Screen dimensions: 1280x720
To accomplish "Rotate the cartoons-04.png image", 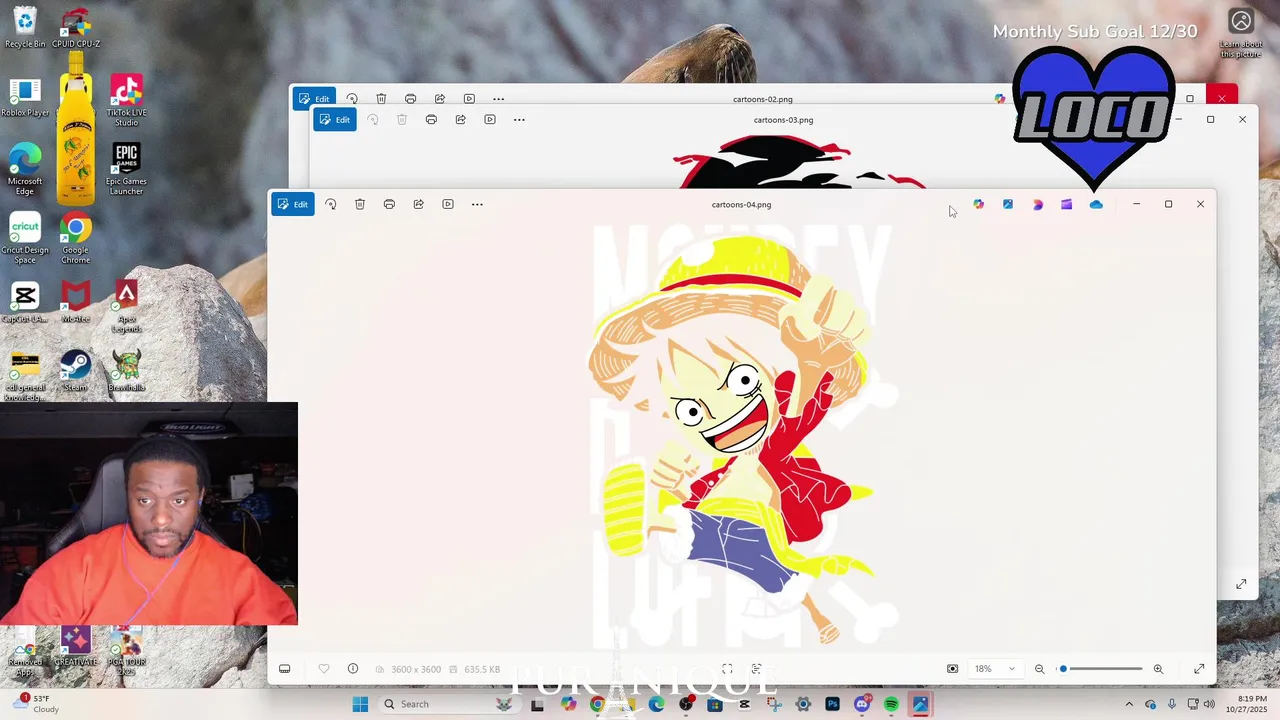I will pyautogui.click(x=331, y=204).
